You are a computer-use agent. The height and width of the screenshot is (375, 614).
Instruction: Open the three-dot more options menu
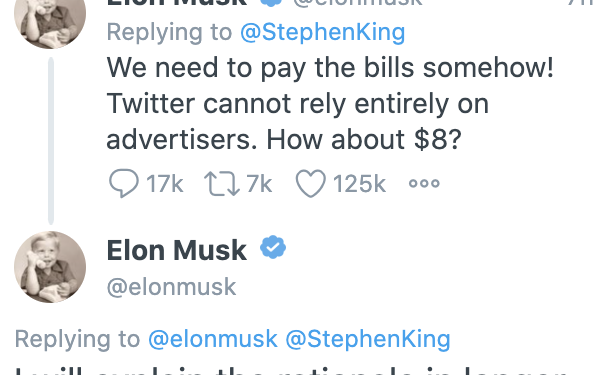424,183
